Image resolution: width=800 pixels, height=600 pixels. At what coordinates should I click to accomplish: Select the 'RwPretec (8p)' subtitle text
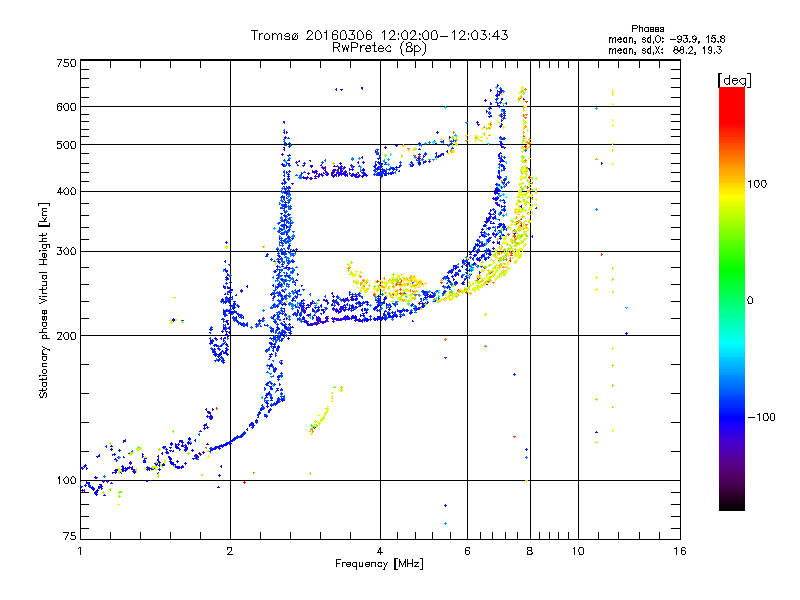point(379,48)
